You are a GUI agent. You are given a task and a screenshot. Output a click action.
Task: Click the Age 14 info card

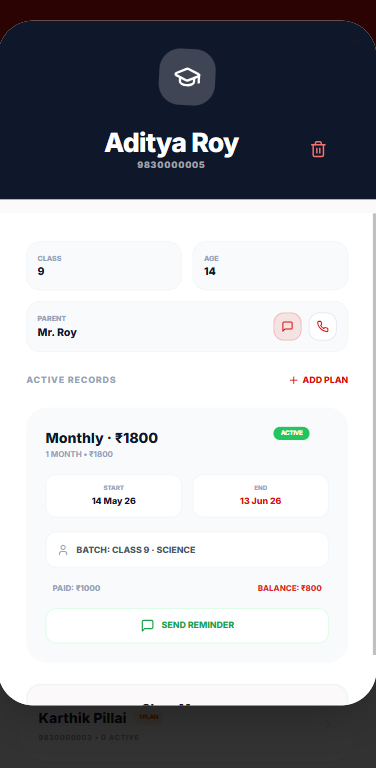tap(270, 265)
